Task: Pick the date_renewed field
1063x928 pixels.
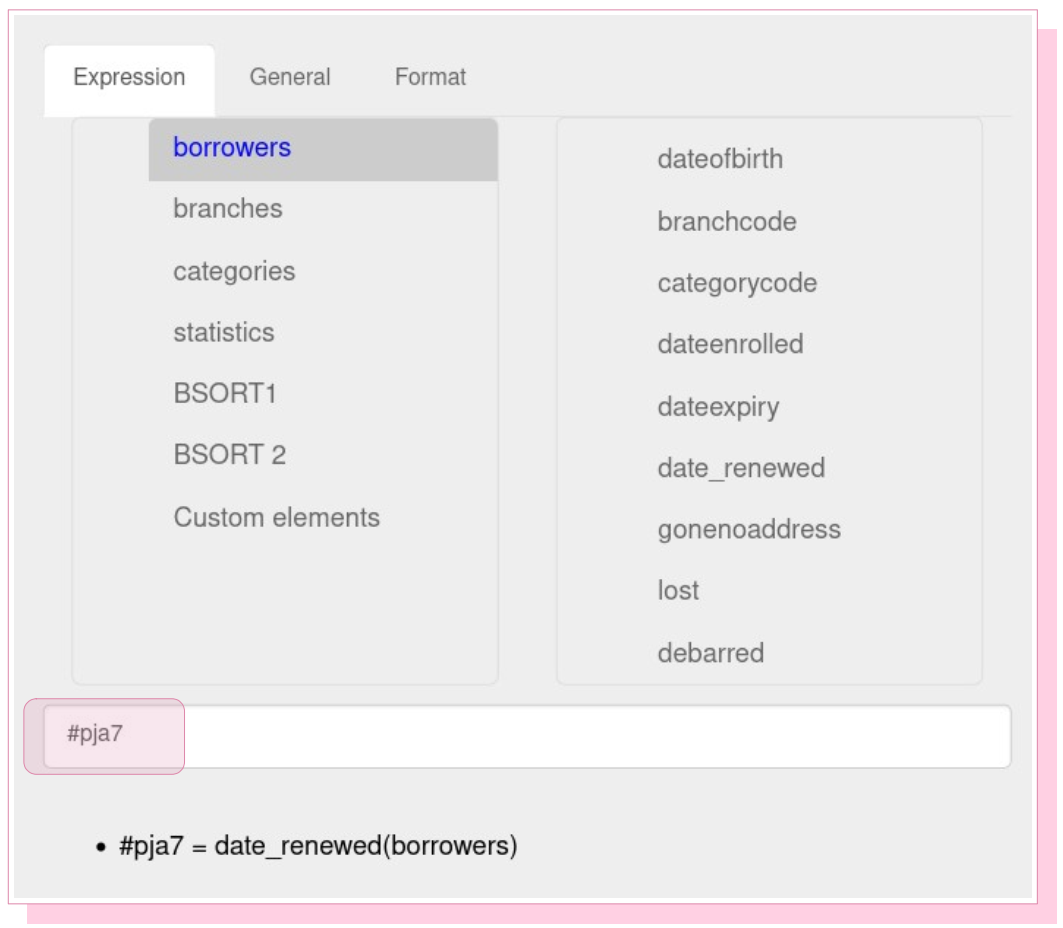Action: tap(741, 468)
